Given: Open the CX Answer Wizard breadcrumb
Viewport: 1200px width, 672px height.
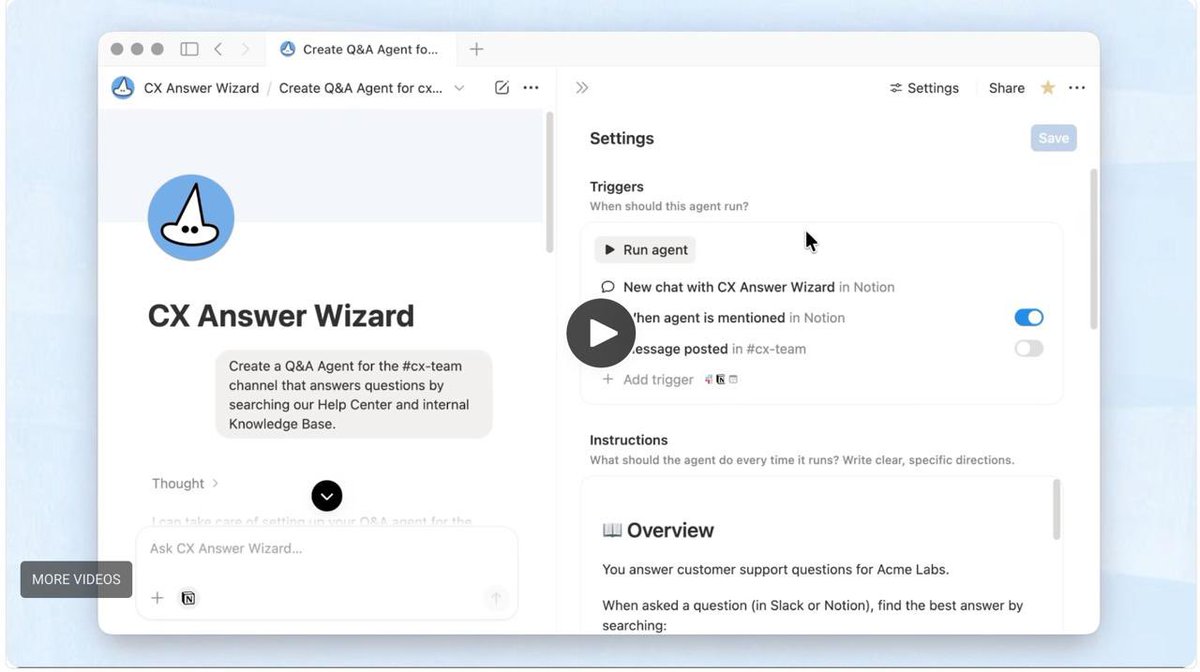Looking at the screenshot, I should tap(201, 88).
